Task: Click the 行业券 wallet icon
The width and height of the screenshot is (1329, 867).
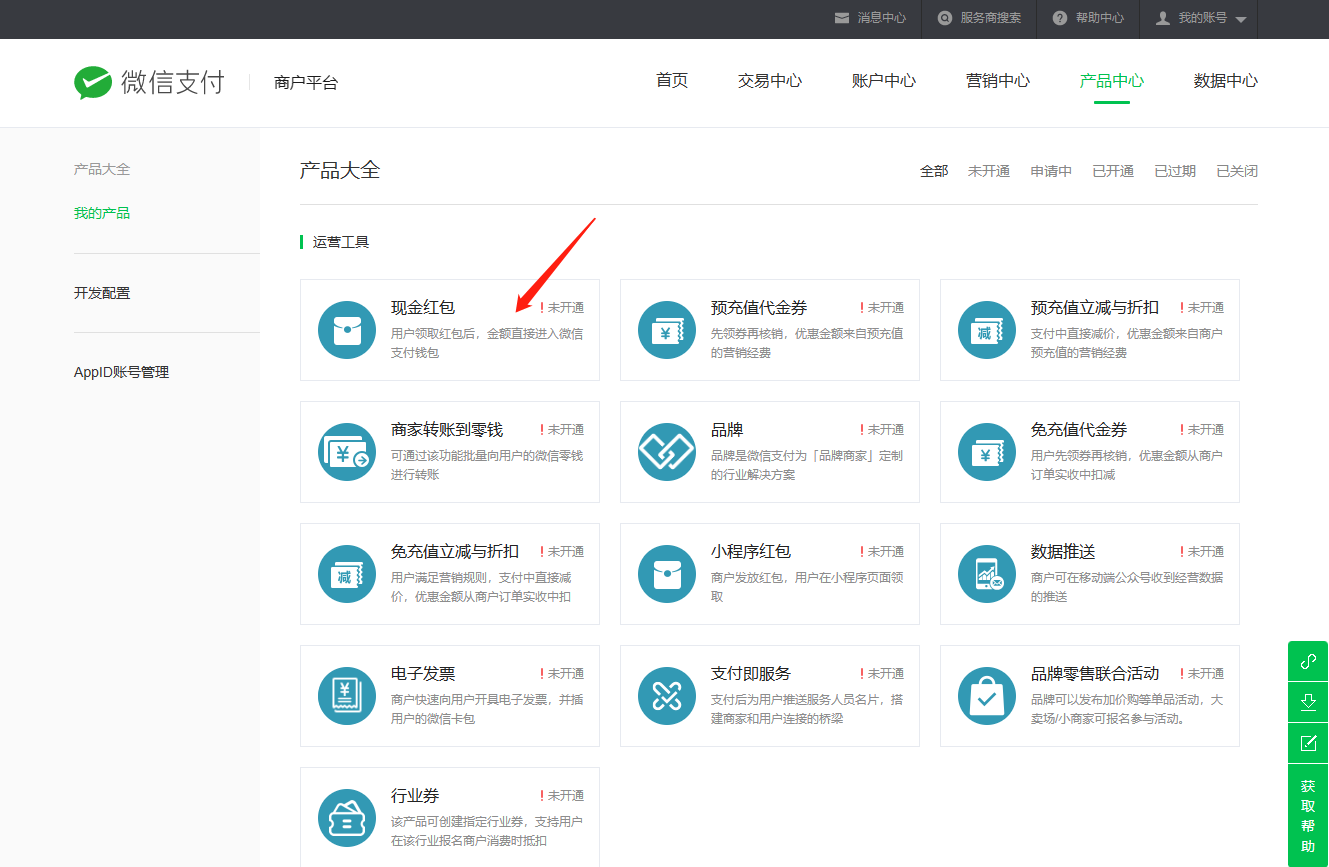Action: coord(347,818)
